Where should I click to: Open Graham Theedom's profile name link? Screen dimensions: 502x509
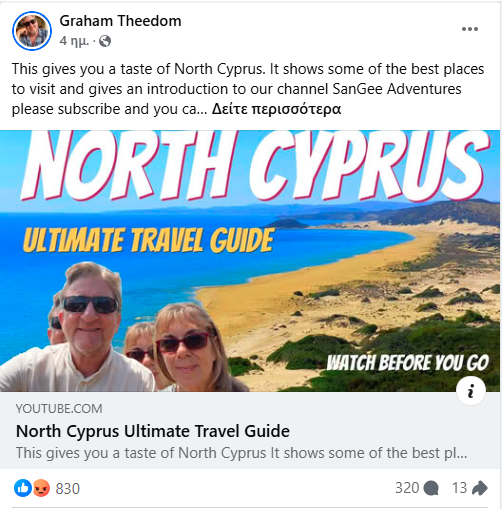pyautogui.click(x=120, y=21)
